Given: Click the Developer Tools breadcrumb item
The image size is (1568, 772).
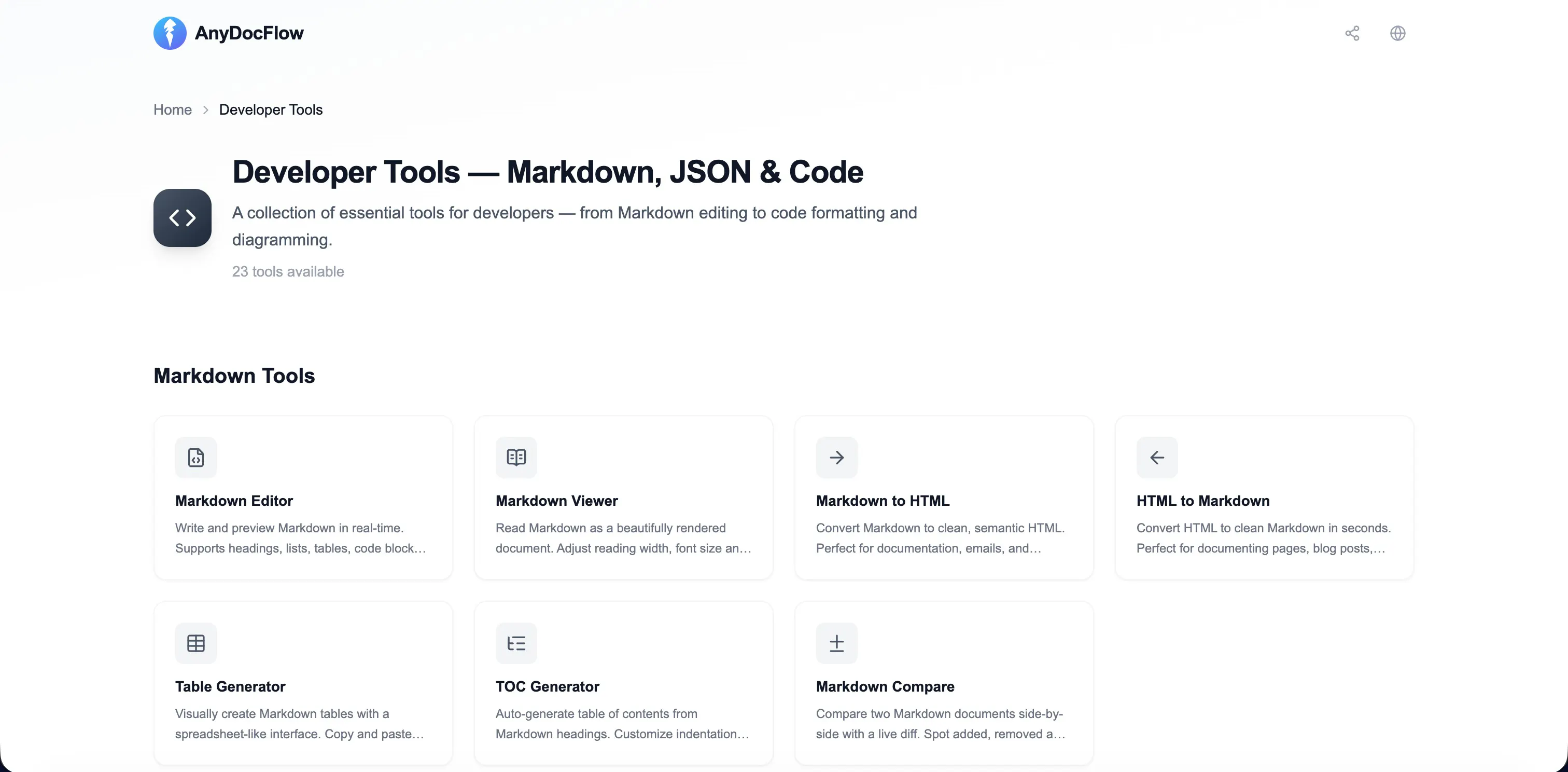Looking at the screenshot, I should tap(271, 109).
